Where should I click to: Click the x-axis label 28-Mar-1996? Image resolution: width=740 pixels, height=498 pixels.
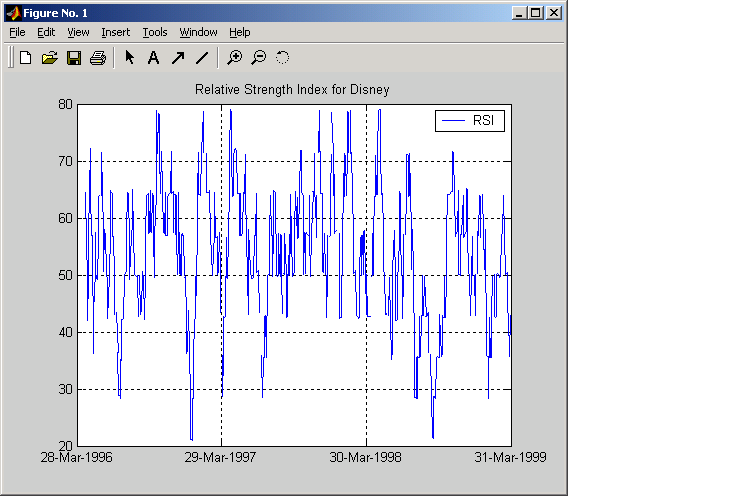pyautogui.click(x=76, y=457)
